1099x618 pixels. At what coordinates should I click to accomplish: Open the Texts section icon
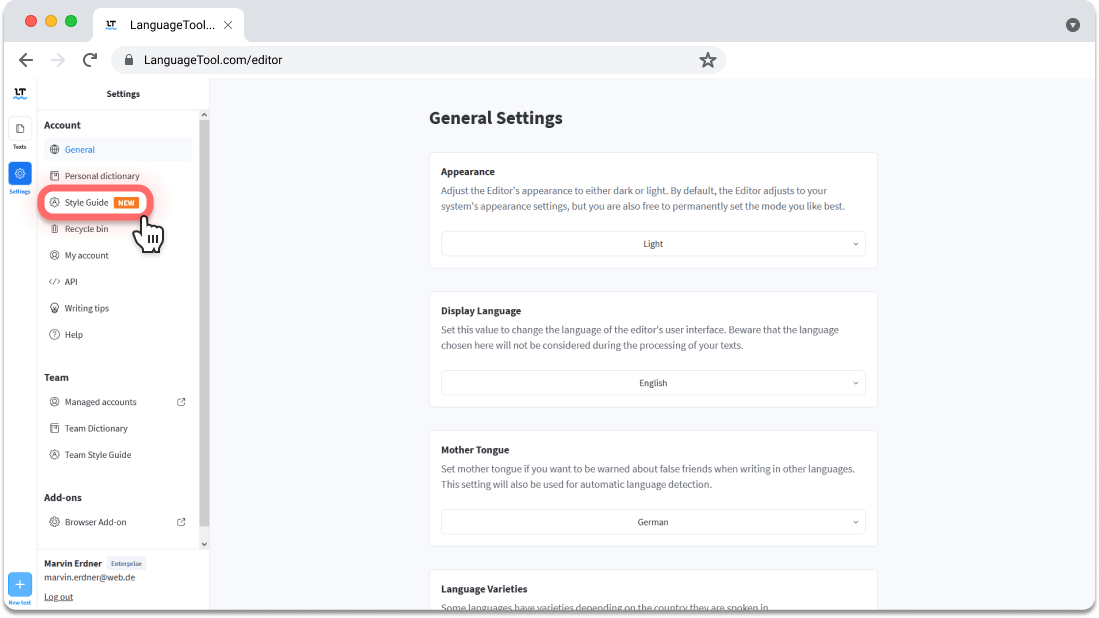pyautogui.click(x=20, y=129)
